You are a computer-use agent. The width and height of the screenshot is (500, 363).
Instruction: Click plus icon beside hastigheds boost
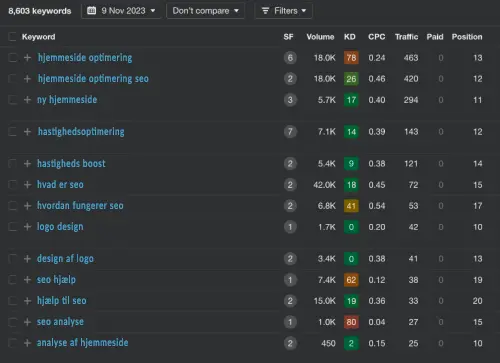[x=27, y=164]
